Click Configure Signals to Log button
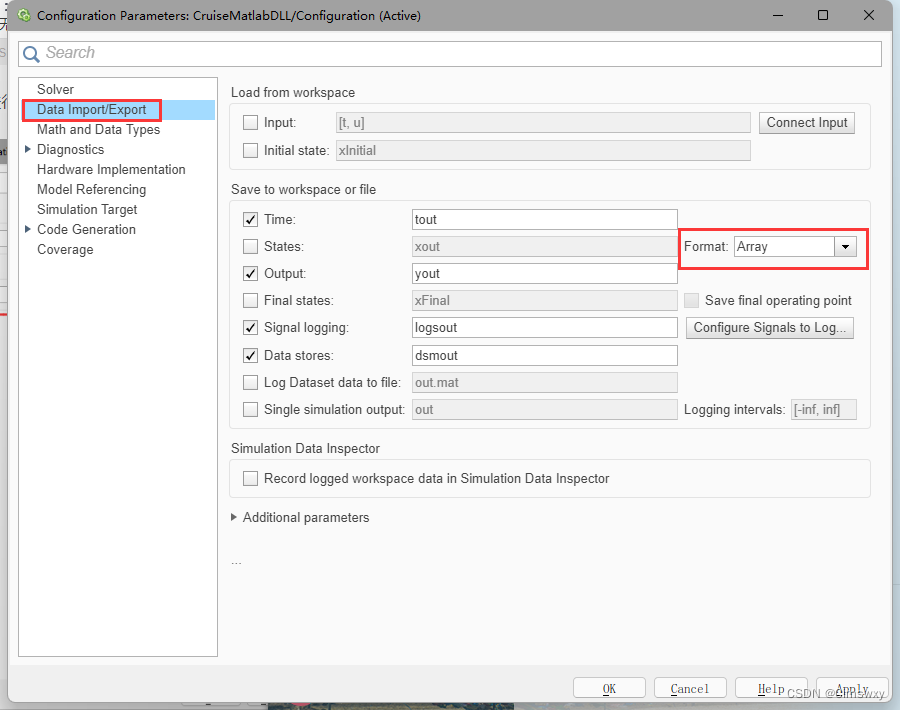Screen dimensions: 900x710 pyautogui.click(x=770, y=328)
